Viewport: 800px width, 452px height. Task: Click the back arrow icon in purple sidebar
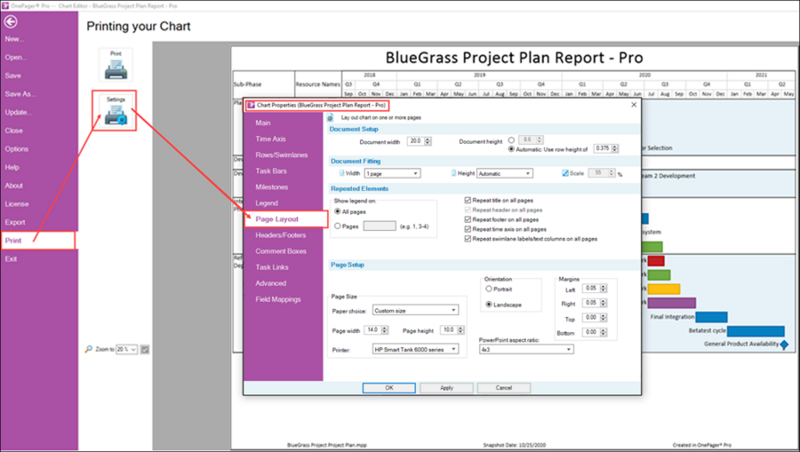pos(11,21)
